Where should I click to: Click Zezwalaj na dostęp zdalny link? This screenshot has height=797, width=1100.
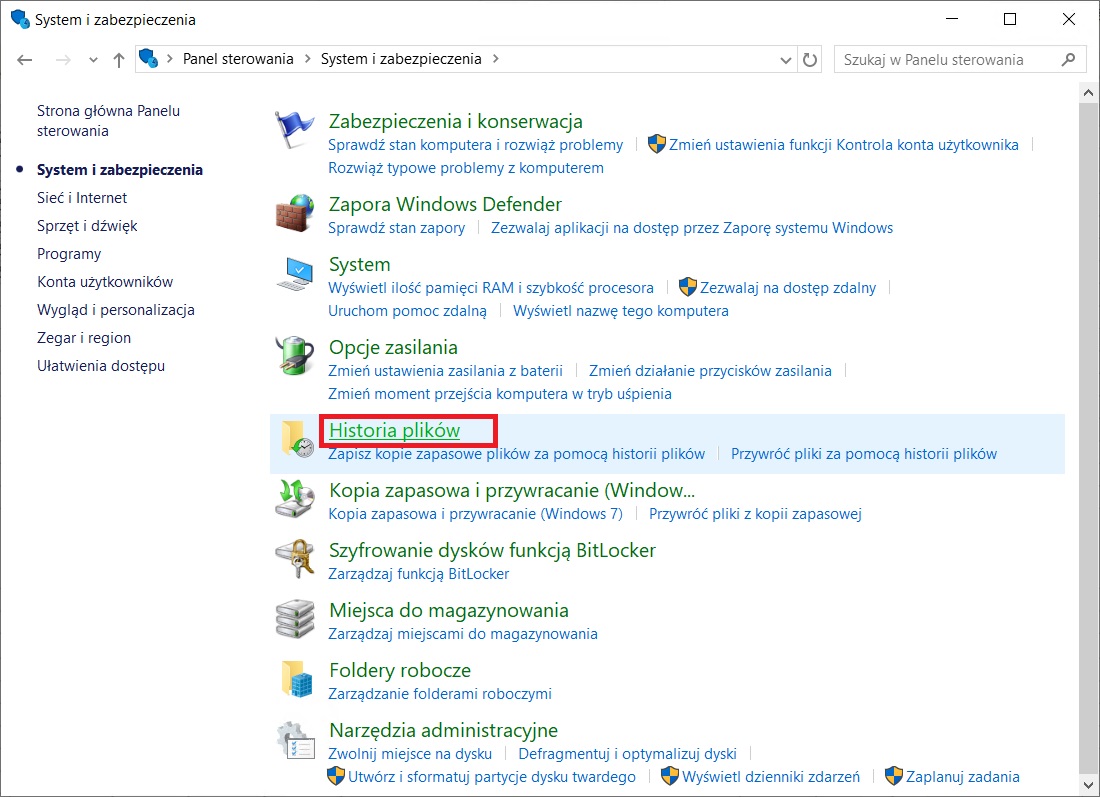788,288
